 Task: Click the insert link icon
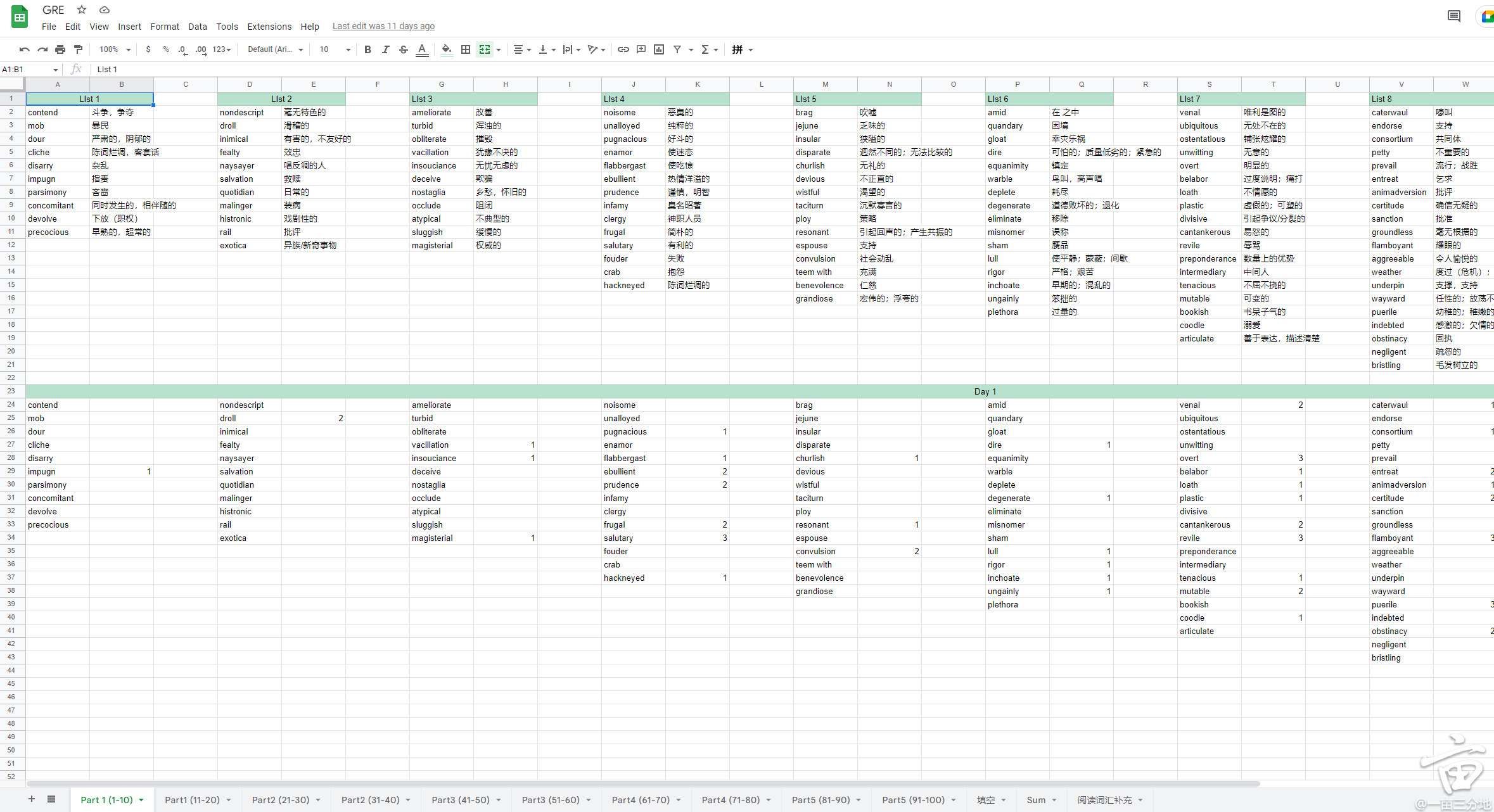coord(623,49)
